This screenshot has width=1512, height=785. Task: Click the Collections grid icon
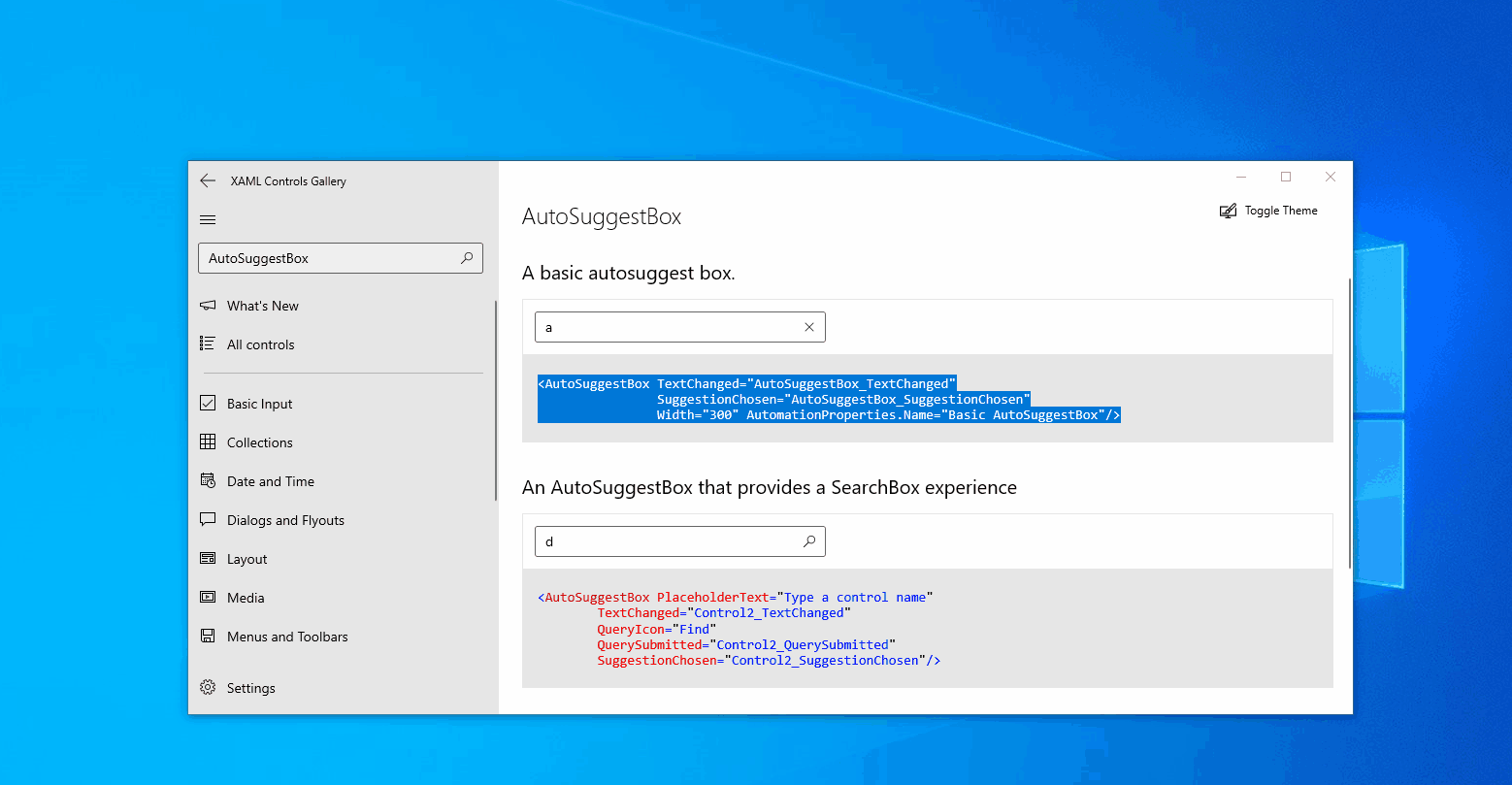pos(208,442)
